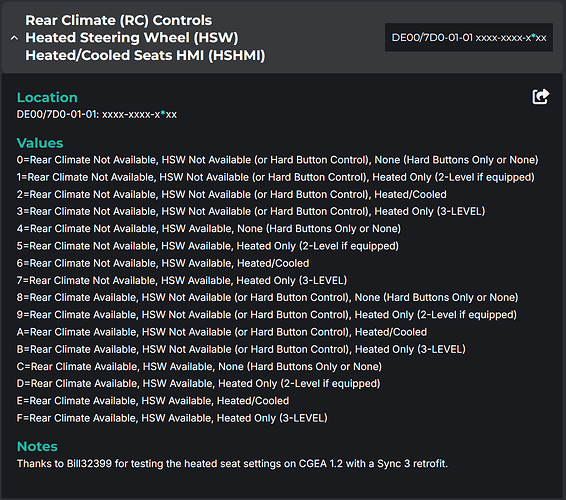This screenshot has height=500, width=566.
Task: Click the Bill32399 thanks note text
Action: (232, 464)
